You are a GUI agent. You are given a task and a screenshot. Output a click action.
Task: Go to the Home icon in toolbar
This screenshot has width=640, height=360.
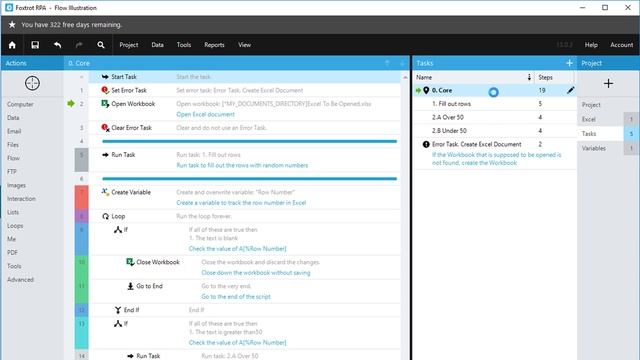pos(12,45)
